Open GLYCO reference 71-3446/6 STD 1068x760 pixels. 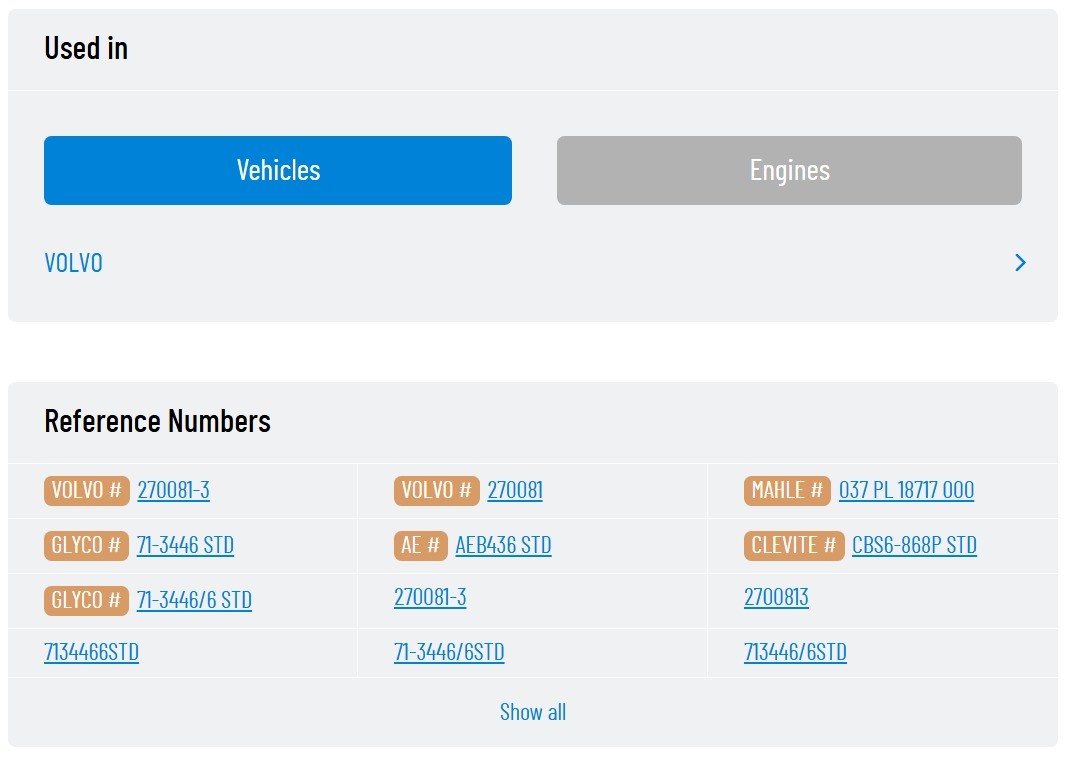194,601
